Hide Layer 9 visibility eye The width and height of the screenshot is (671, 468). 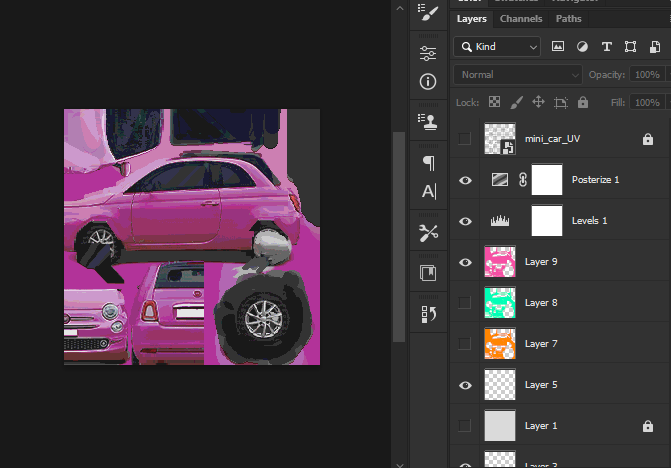[465, 262]
